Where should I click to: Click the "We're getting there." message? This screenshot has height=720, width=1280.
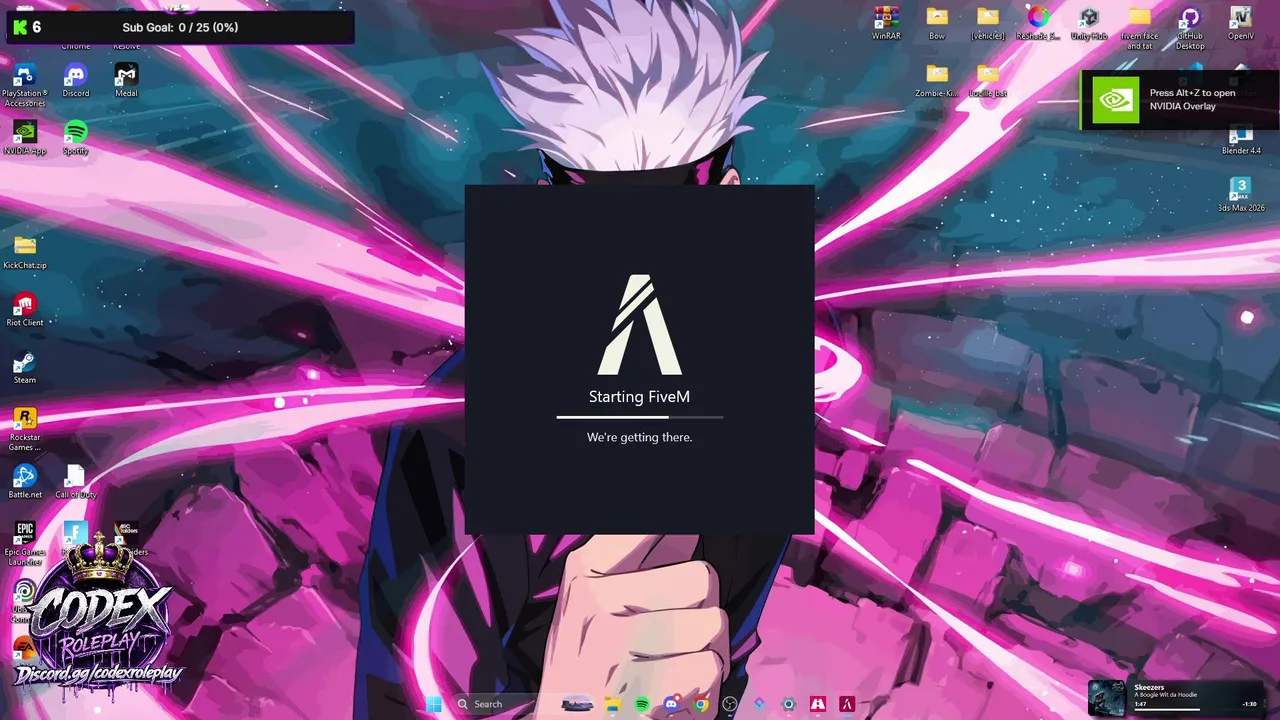pyautogui.click(x=639, y=437)
